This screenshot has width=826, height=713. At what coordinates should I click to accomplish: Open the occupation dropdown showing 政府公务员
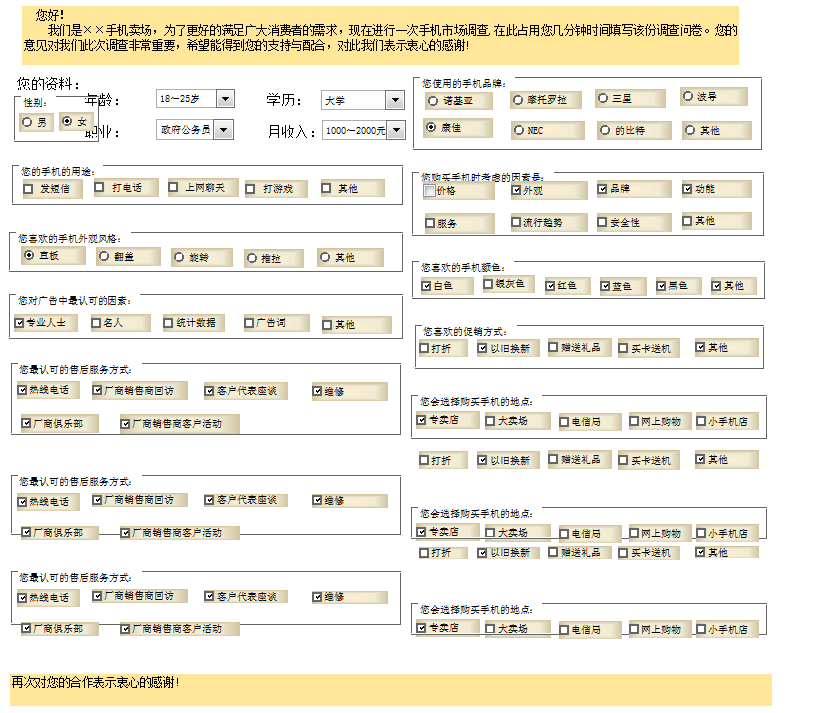click(x=195, y=130)
